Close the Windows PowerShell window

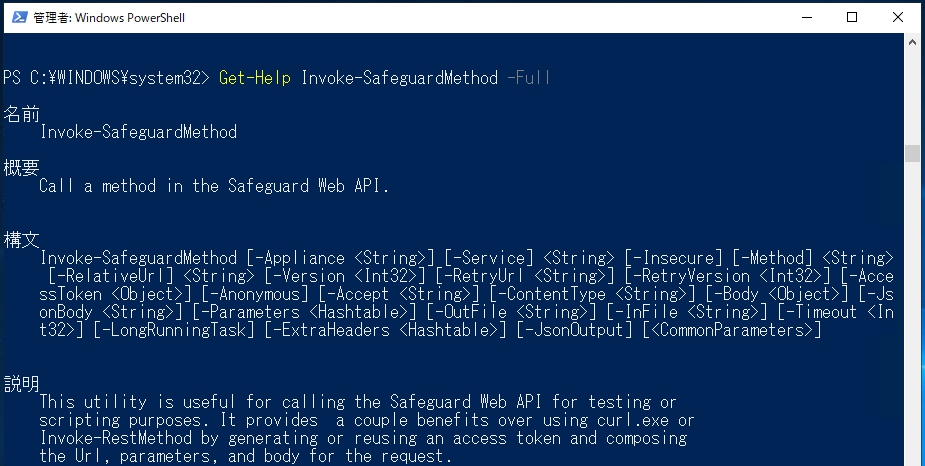click(x=897, y=17)
